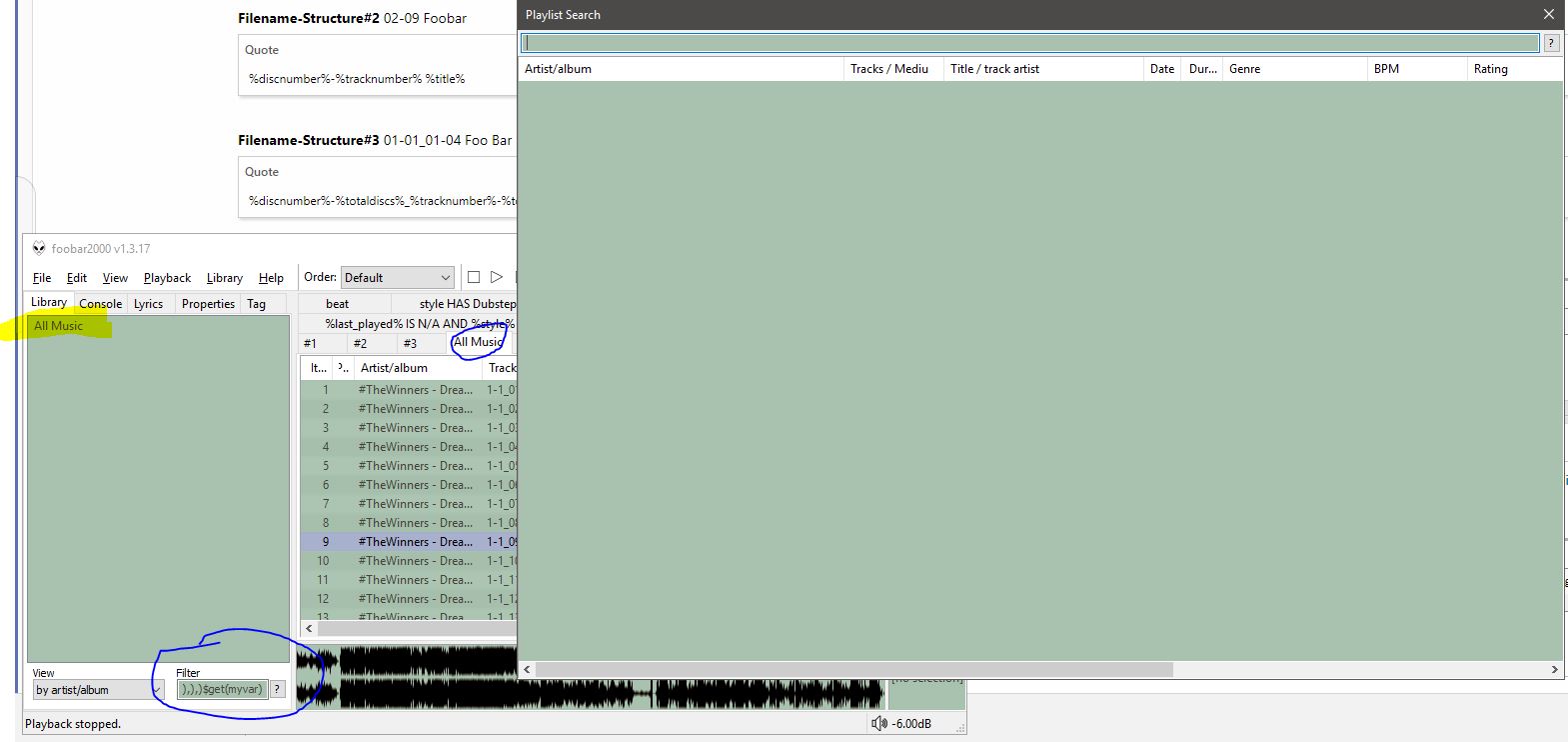Open the File menu
This screenshot has height=742, width=1568.
42,278
